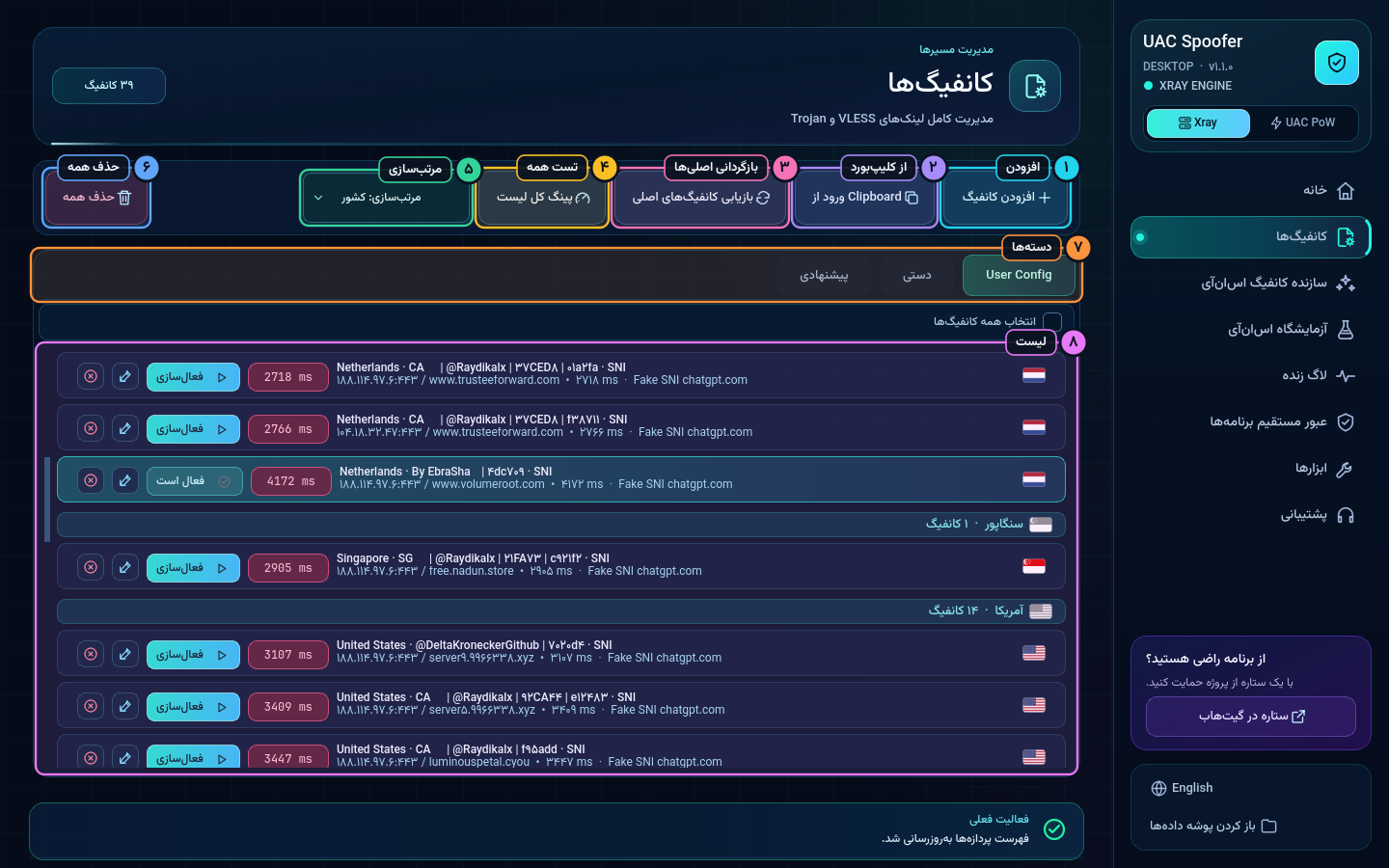Delete the United States 3409 ms config
This screenshot has height=868, width=1389.
(x=91, y=707)
